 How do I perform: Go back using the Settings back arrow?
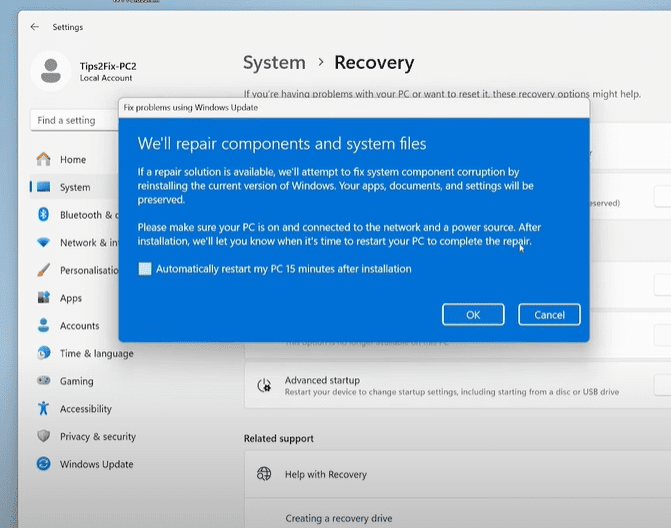tap(35, 27)
